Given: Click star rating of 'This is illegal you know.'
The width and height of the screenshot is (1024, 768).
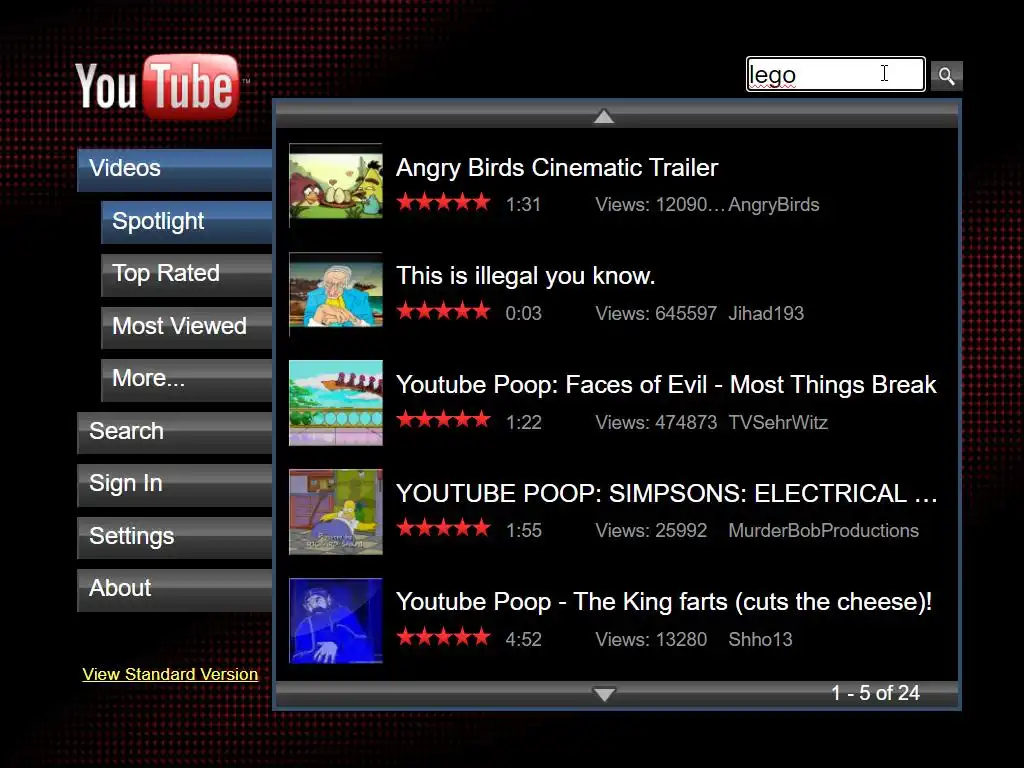Looking at the screenshot, I should click(x=443, y=311).
